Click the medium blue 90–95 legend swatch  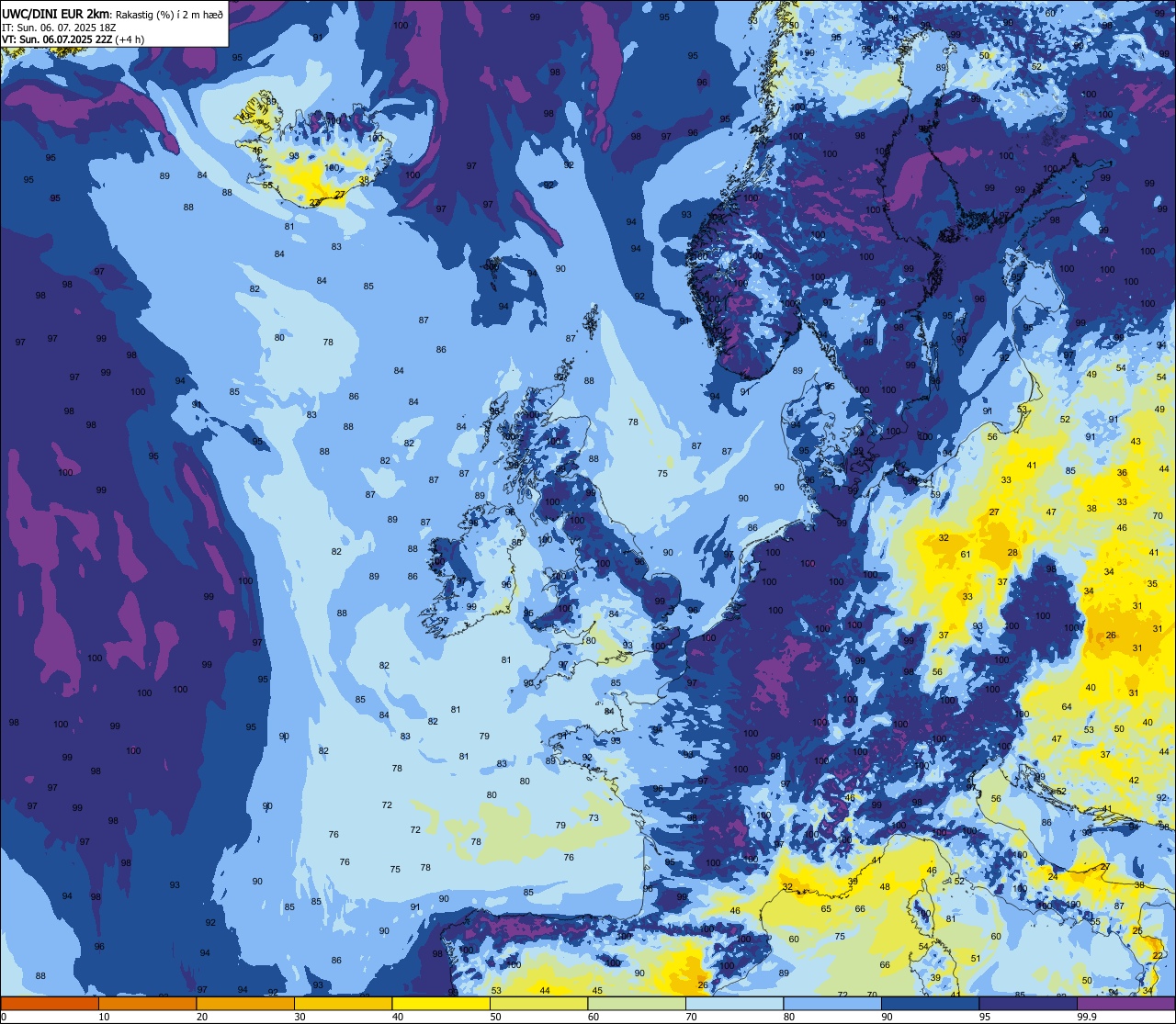pyautogui.click(x=930, y=1004)
